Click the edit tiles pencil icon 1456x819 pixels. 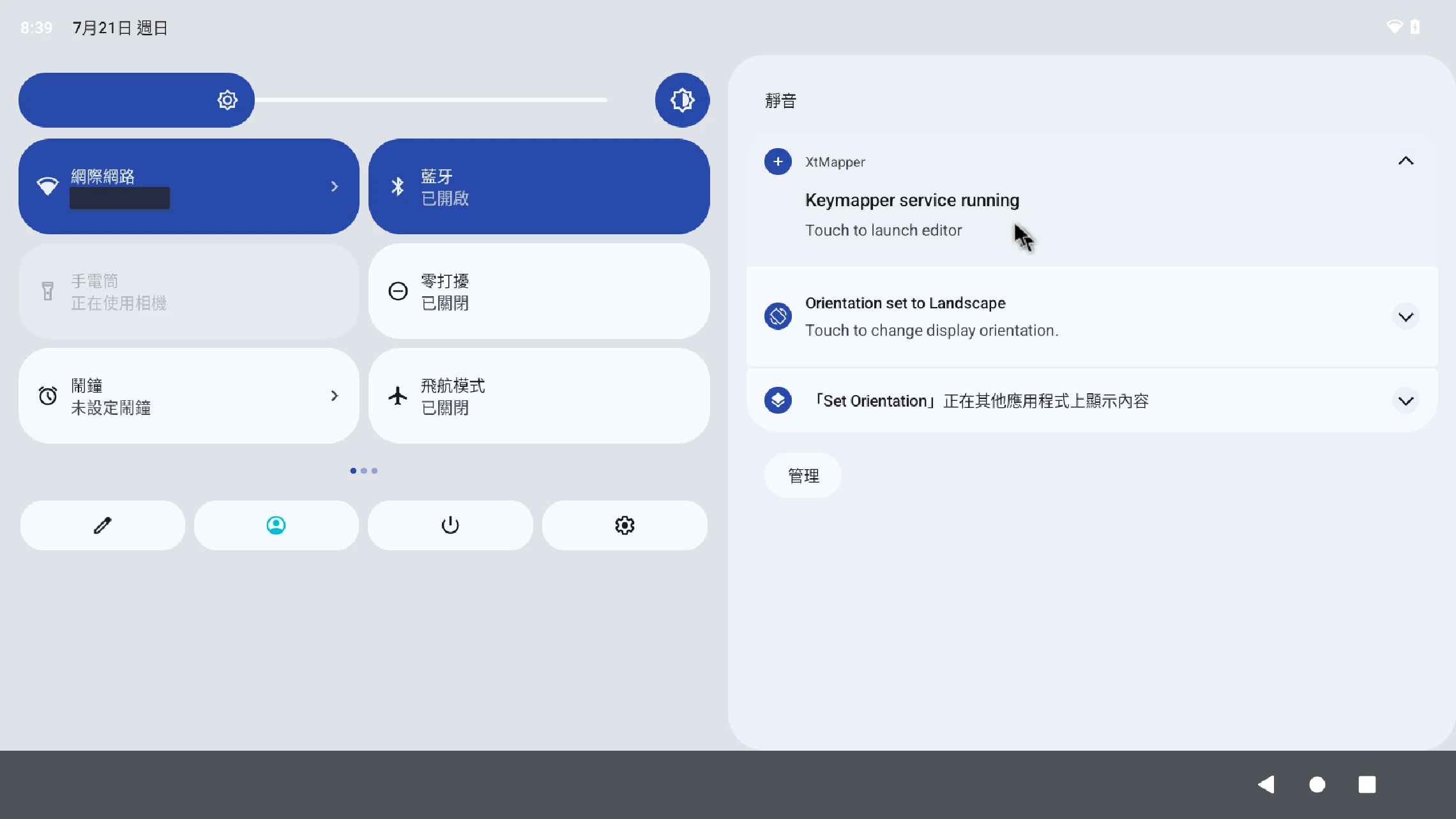tap(102, 525)
